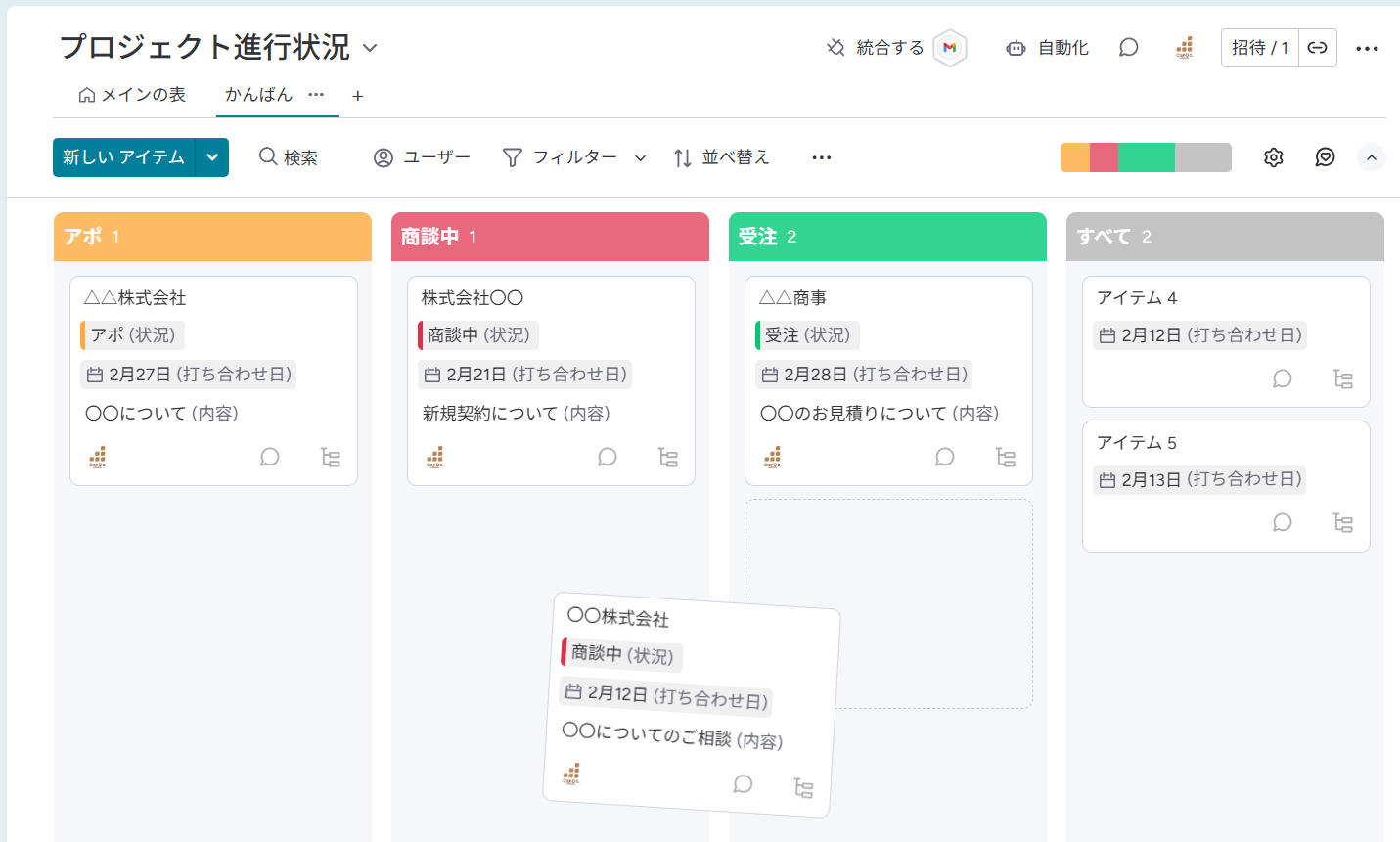Open the board discussion speech bubble icon
This screenshot has height=842, width=1400.
point(1128,48)
